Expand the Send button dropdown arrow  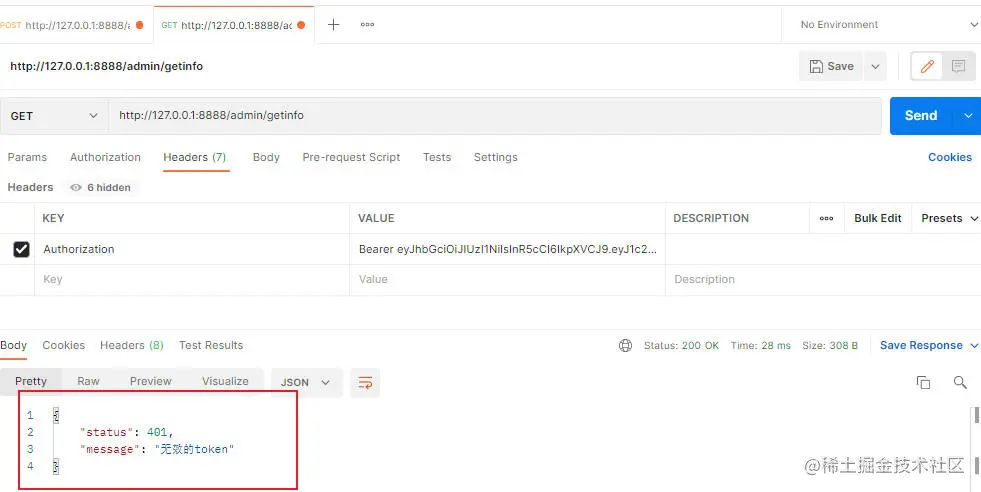tap(968, 116)
